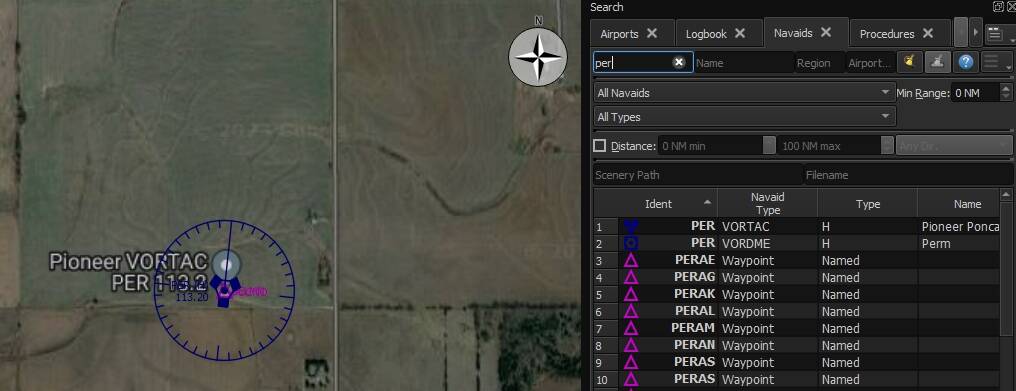Clear the ident field with the X icon
This screenshot has height=391, width=1016.
pos(678,62)
